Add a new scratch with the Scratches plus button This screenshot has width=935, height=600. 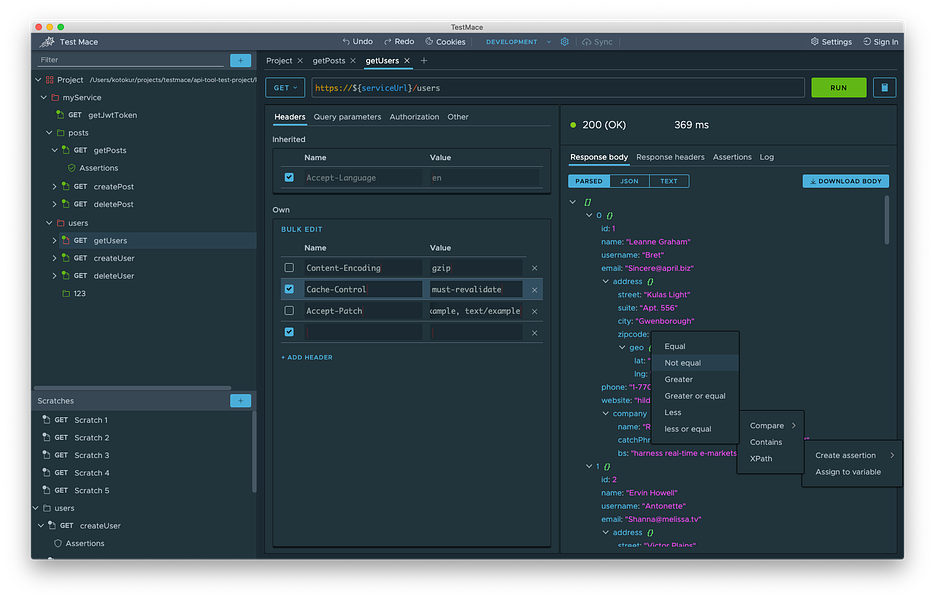point(240,401)
